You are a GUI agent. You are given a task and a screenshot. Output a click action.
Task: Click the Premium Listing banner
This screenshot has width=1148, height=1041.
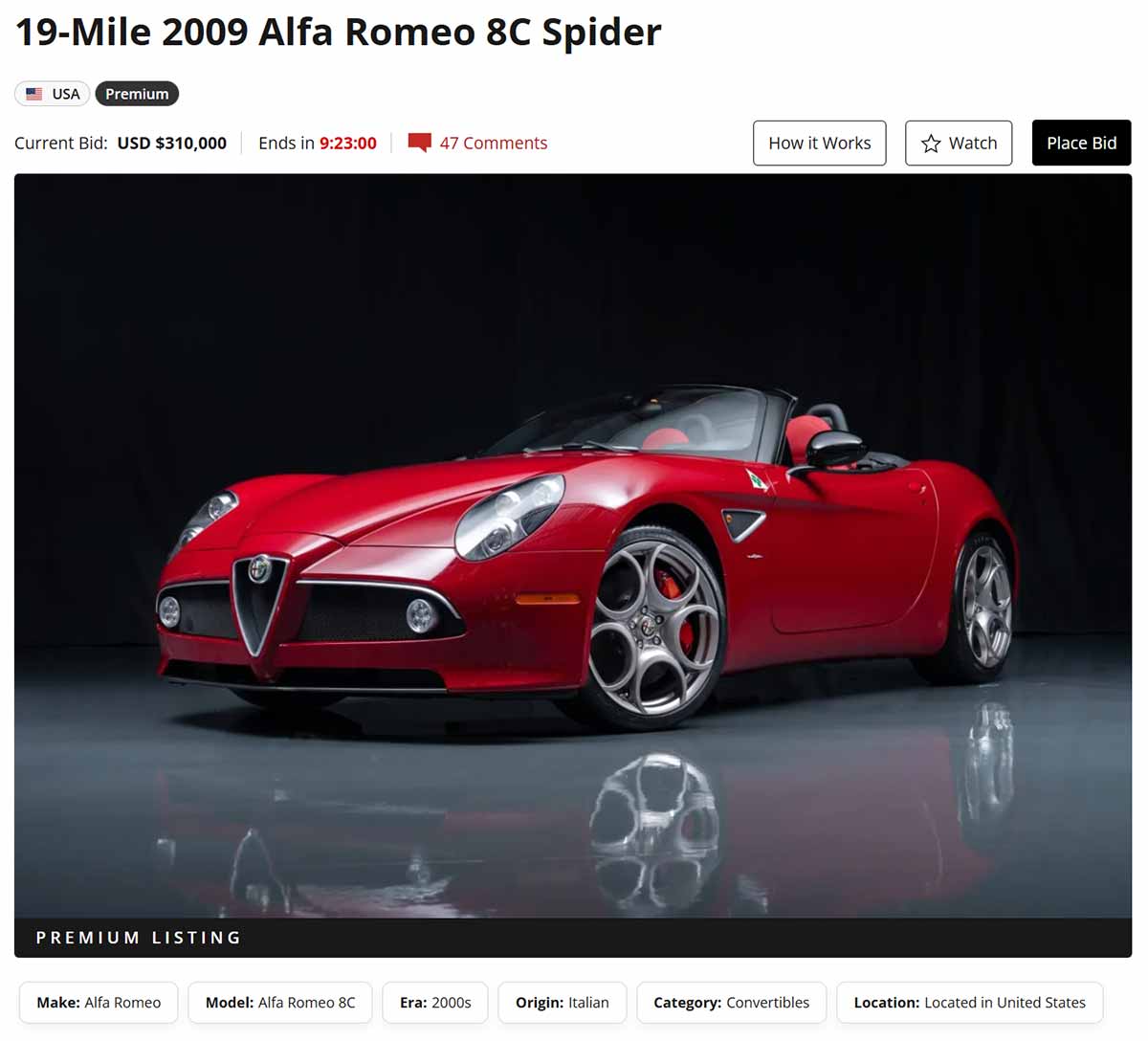tap(573, 938)
